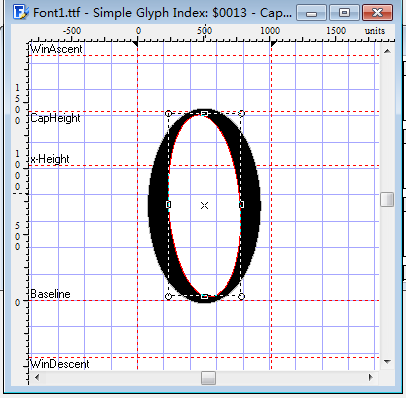Click the right-middle selection handle

click(x=242, y=204)
